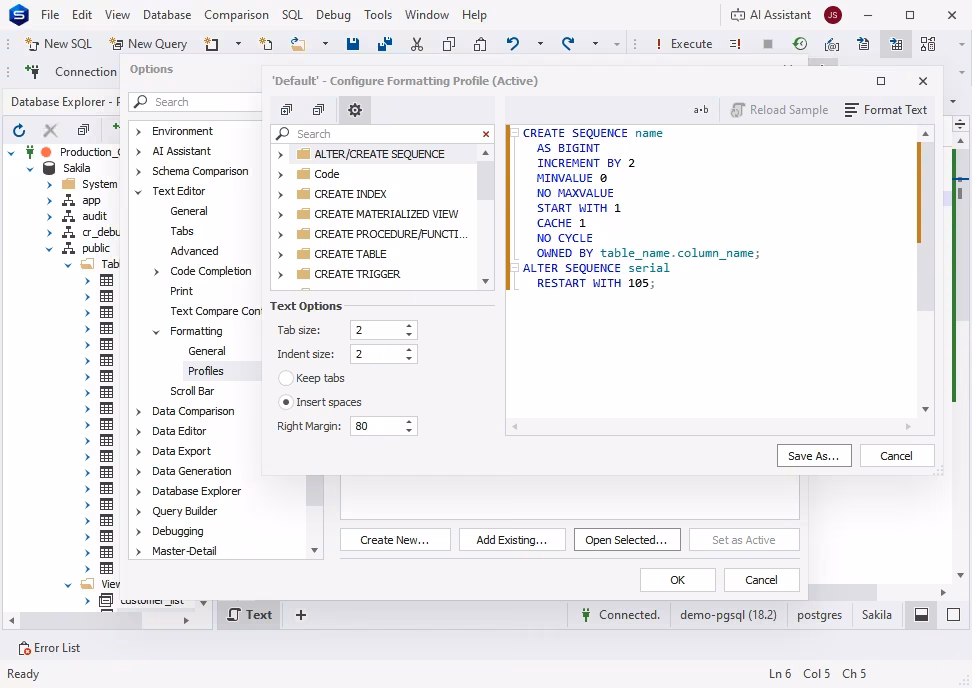Click the Connection plug icon
Screen dimensions: 972x688
[32, 72]
